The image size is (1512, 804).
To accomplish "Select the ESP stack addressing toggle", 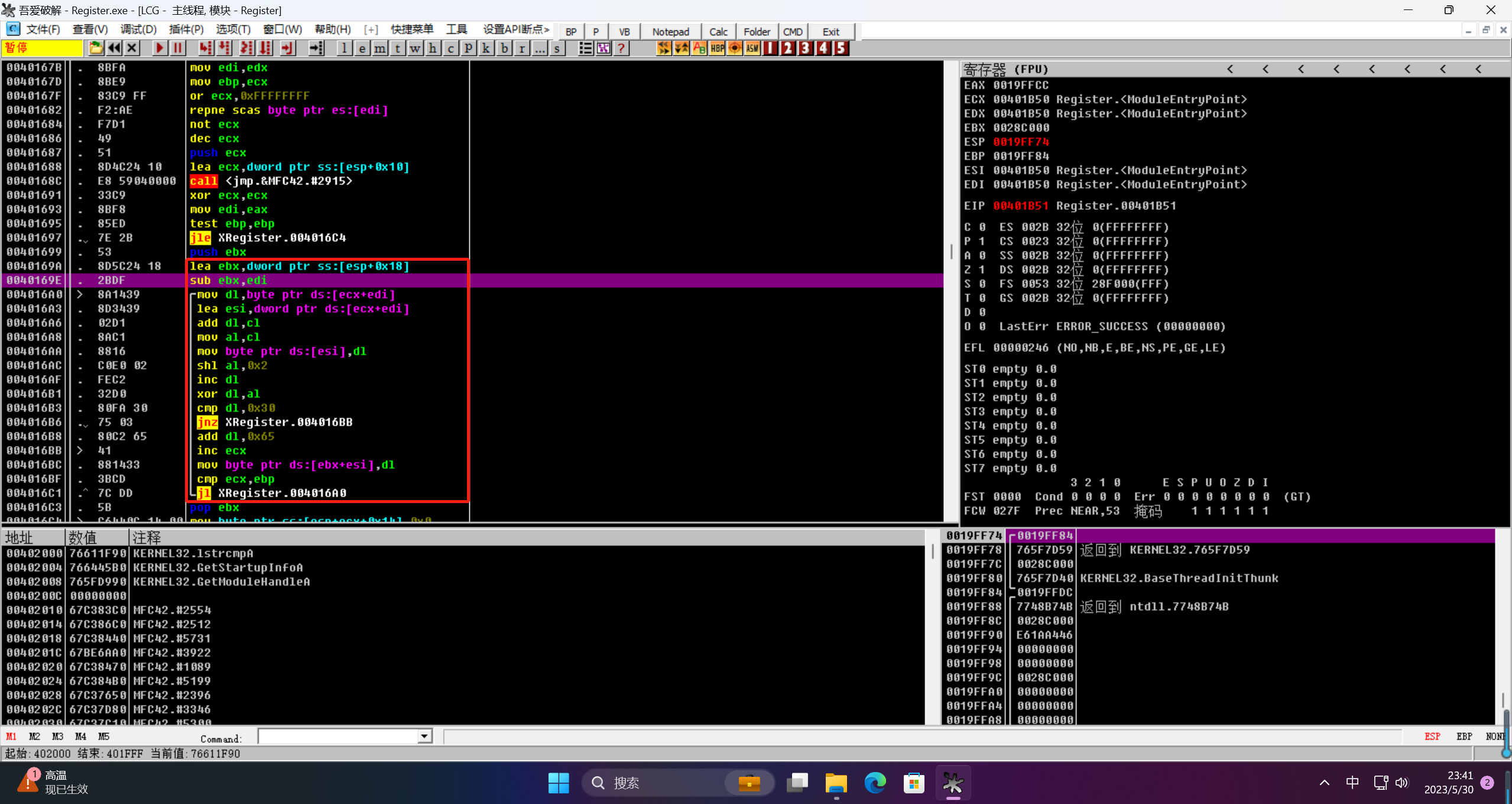I will pos(1432,736).
